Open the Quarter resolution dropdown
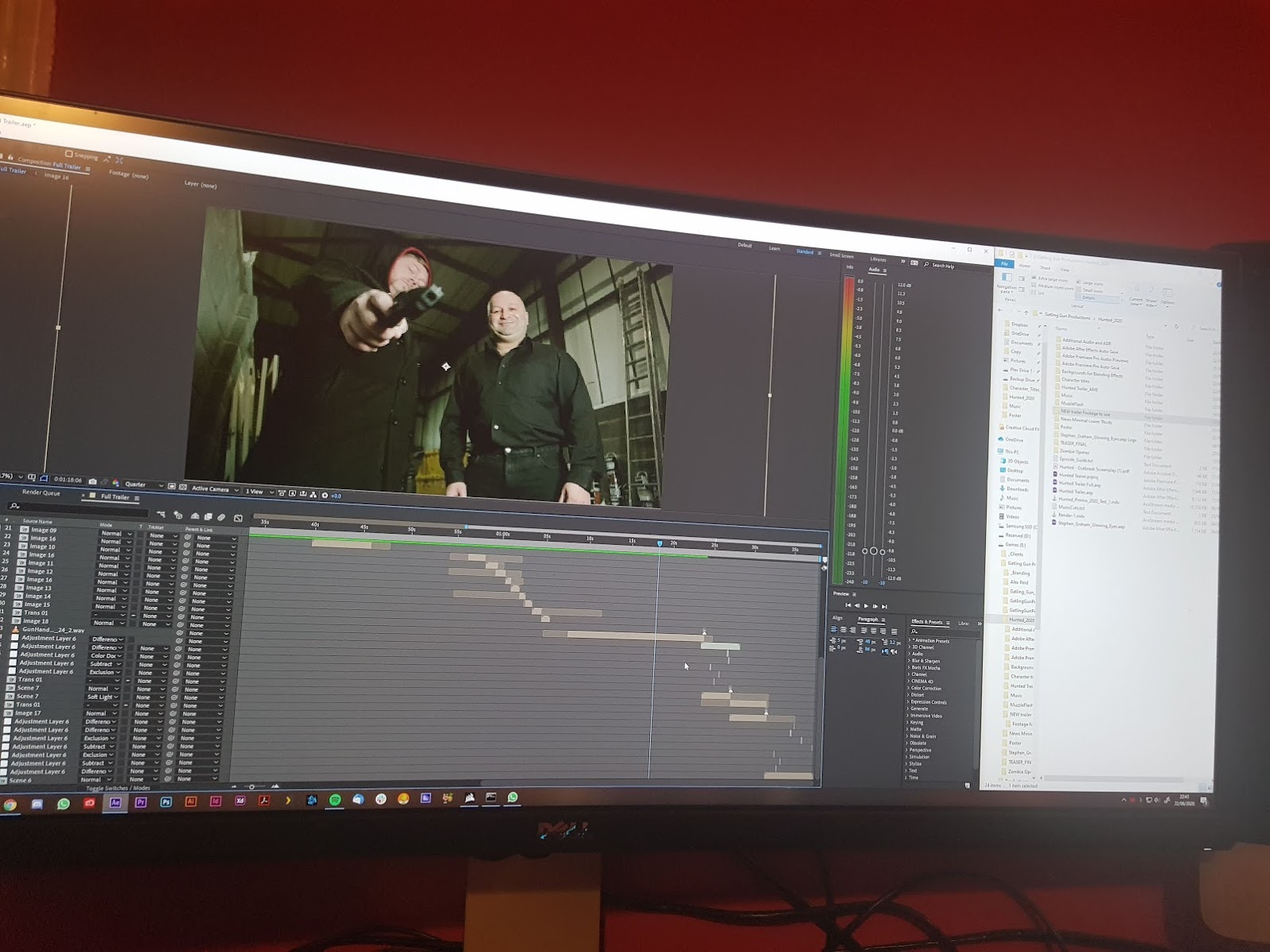Image resolution: width=1270 pixels, height=952 pixels. (144, 484)
